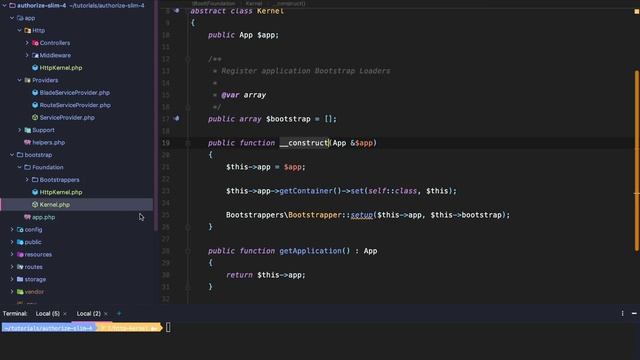Fold the getApplication function at its gutter toggle
Viewport: 640px width, 360px height.
(188, 251)
